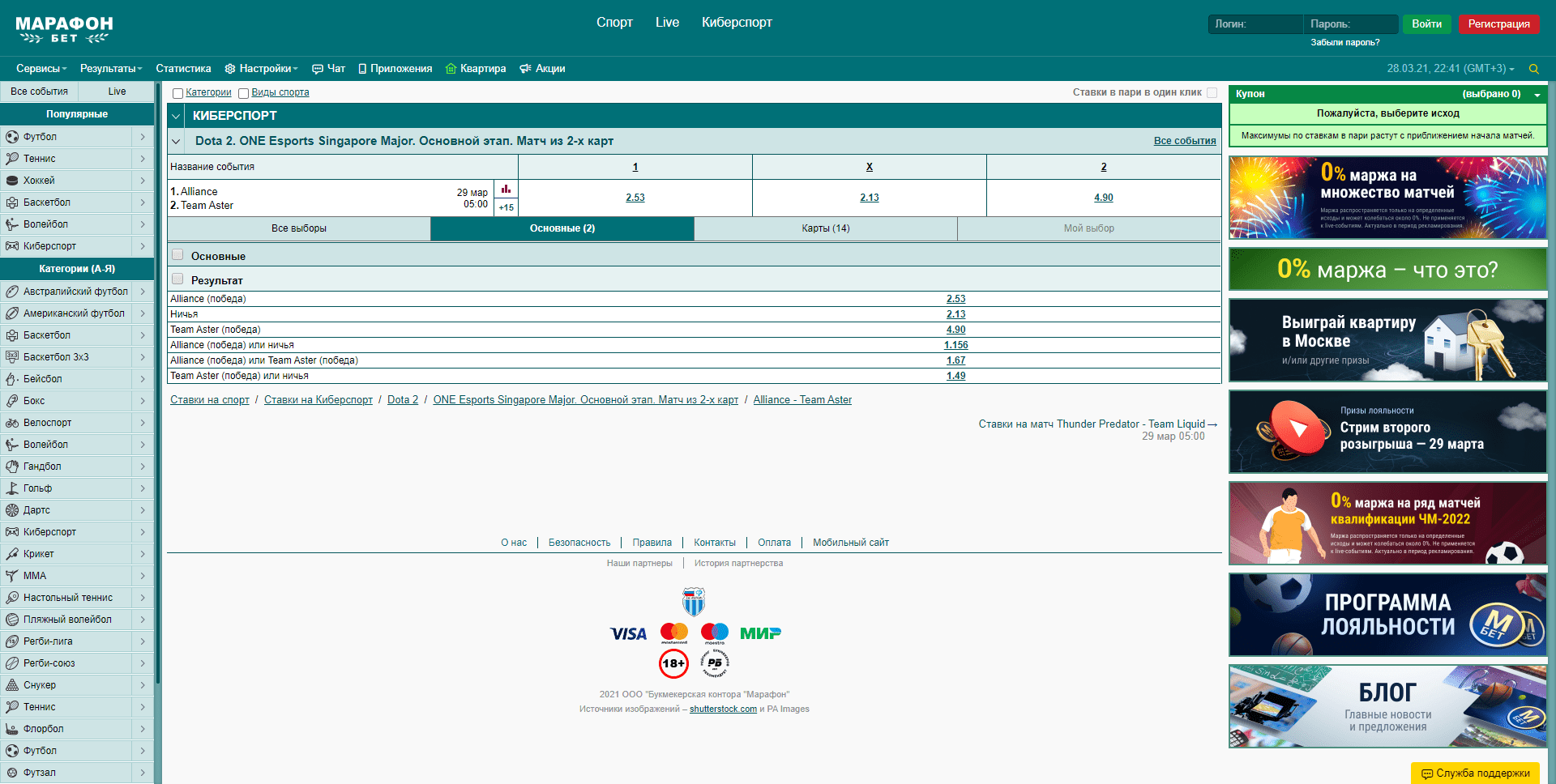Click the Australian football icon in categories
The height and width of the screenshot is (784, 1556).
[12, 292]
